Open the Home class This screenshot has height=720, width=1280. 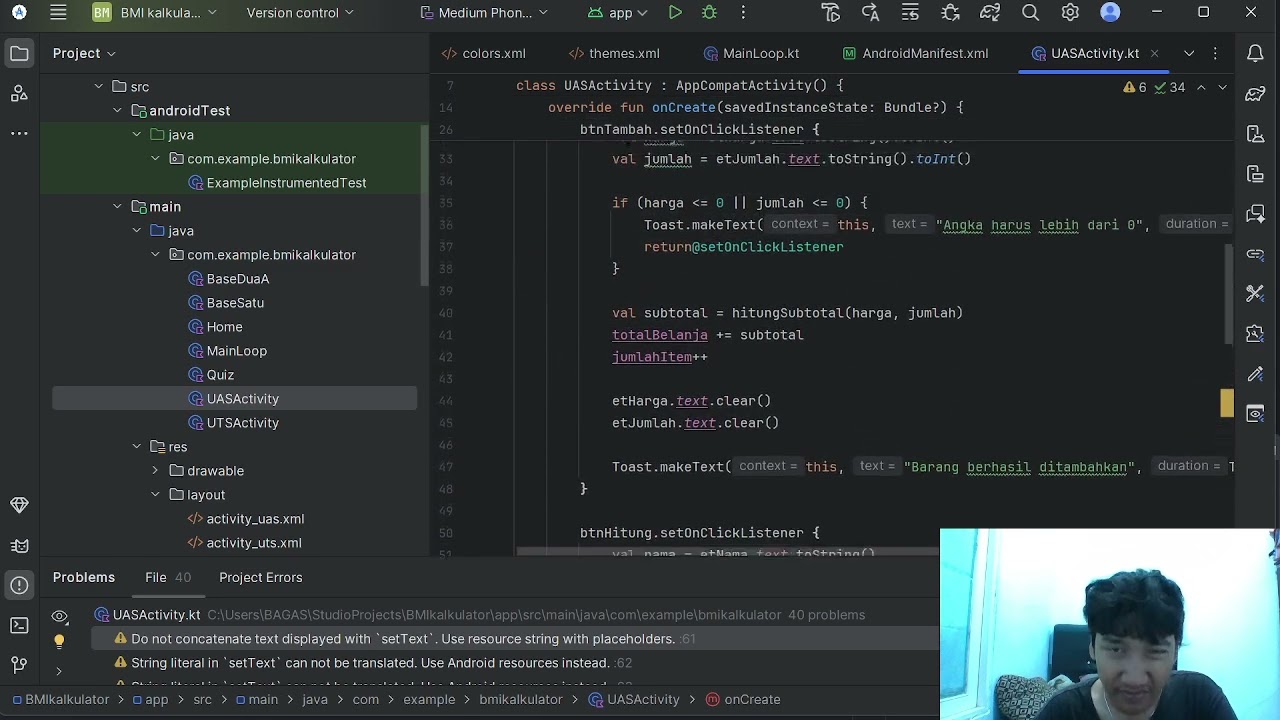[x=215, y=327]
